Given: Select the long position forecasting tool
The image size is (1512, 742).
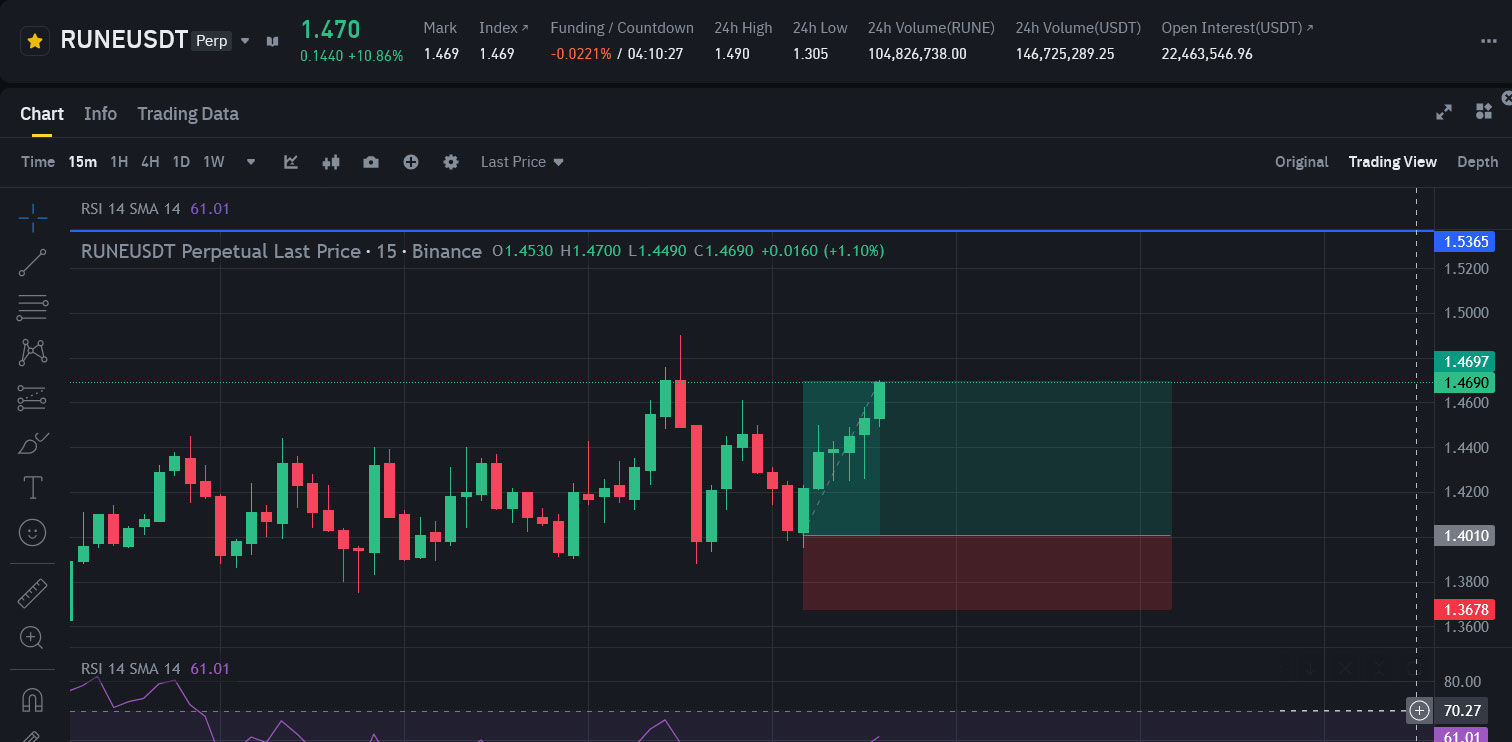Looking at the screenshot, I should (x=32, y=398).
